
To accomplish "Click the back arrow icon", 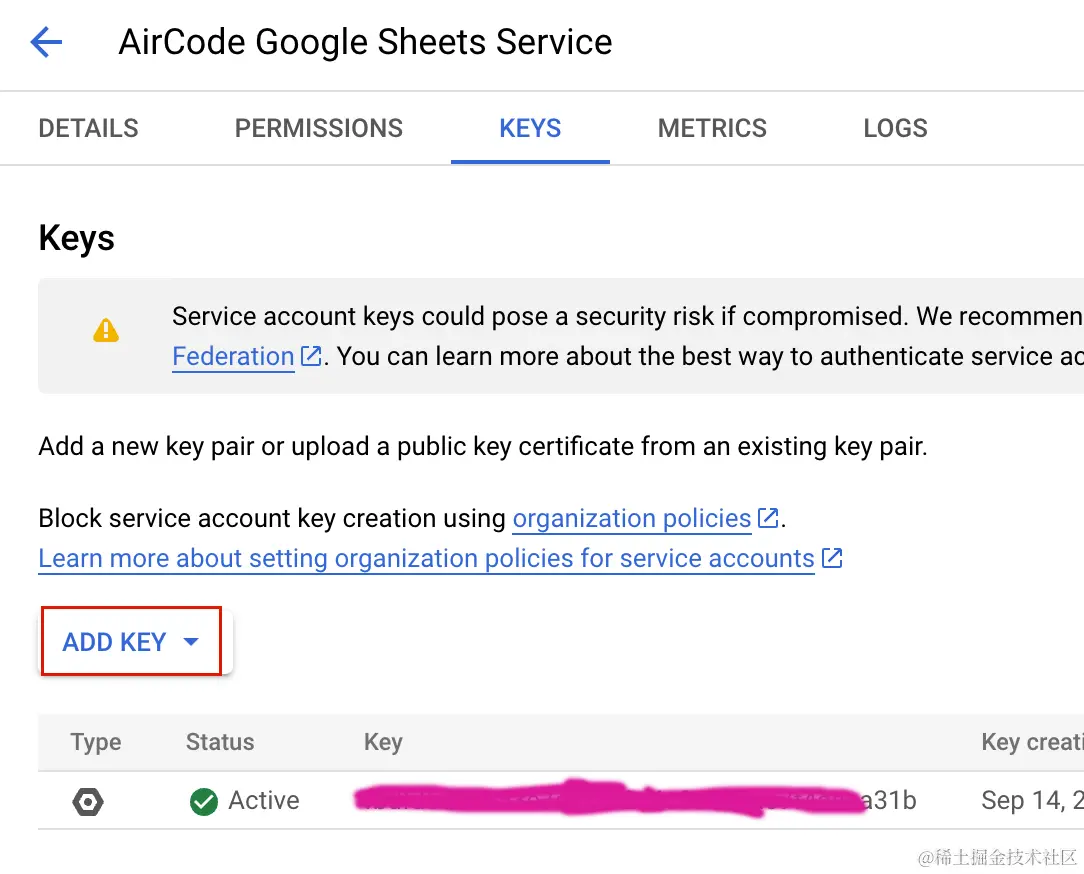I will pyautogui.click(x=46, y=42).
